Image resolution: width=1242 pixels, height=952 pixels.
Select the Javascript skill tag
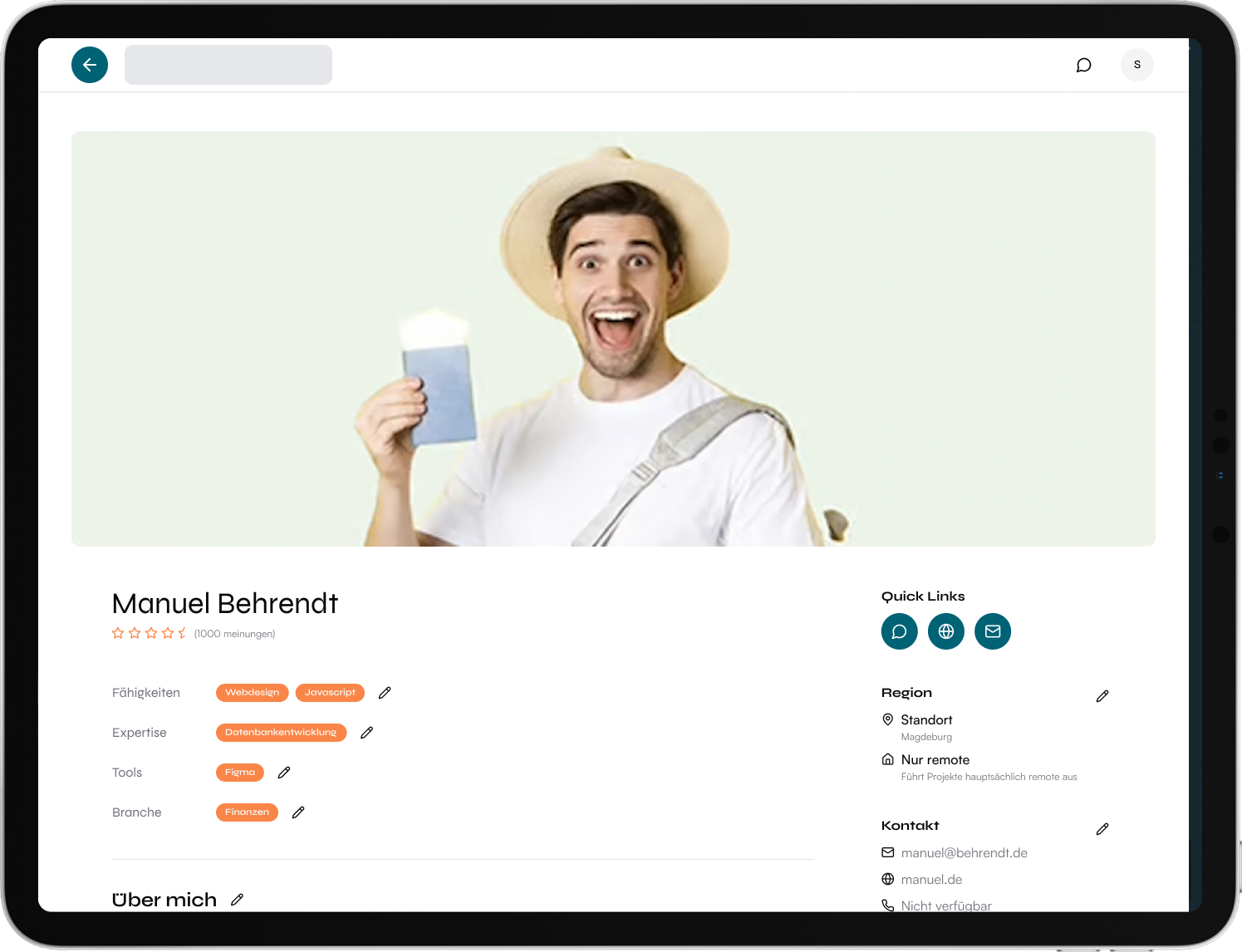coord(330,693)
